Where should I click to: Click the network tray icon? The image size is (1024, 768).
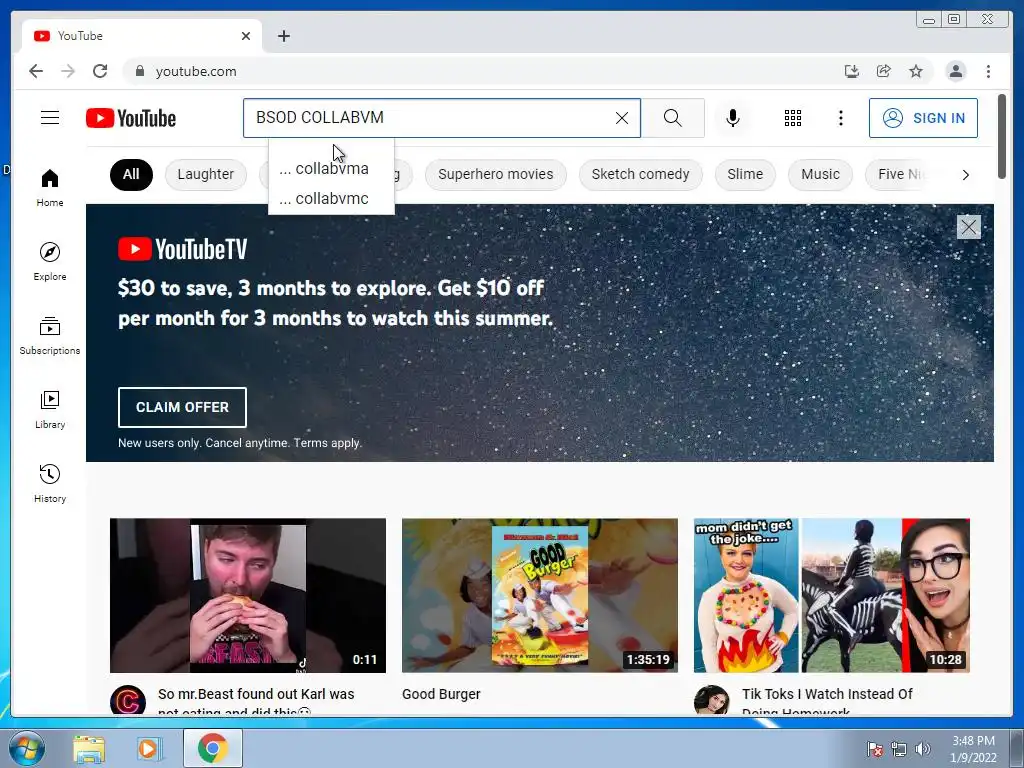899,749
